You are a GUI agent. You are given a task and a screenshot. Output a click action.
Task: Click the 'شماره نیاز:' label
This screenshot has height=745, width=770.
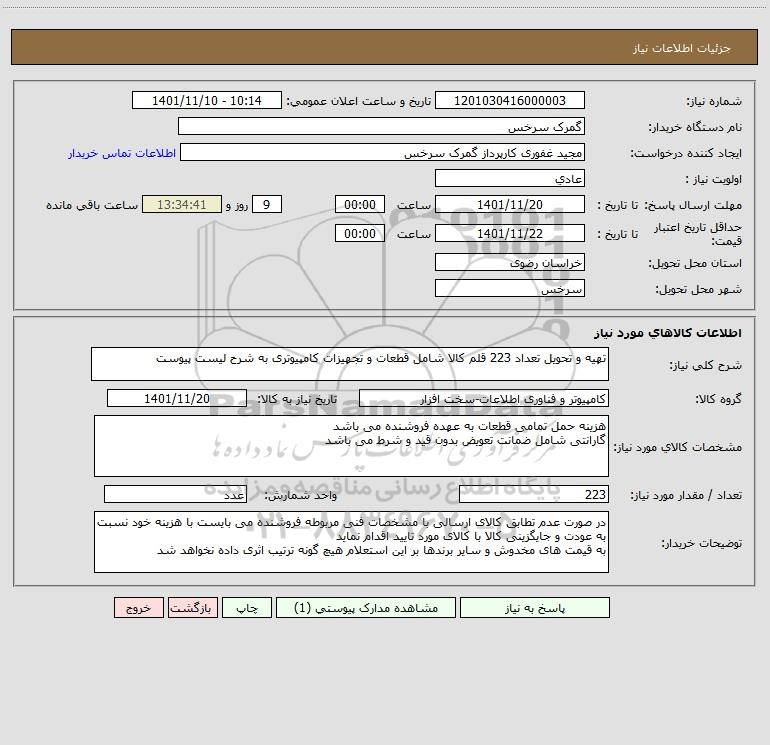(x=714, y=101)
